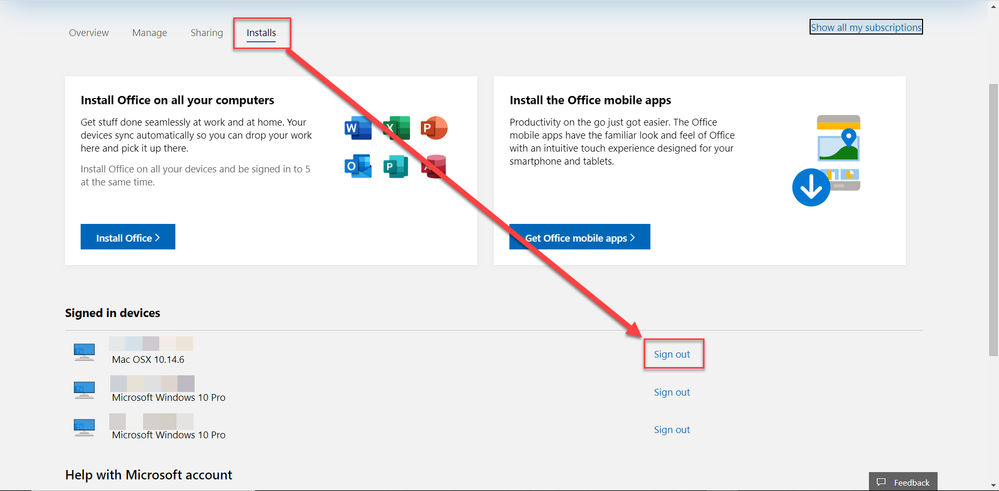This screenshot has width=999, height=491.
Task: Click the Feedback chat bubble icon
Action: 882,482
